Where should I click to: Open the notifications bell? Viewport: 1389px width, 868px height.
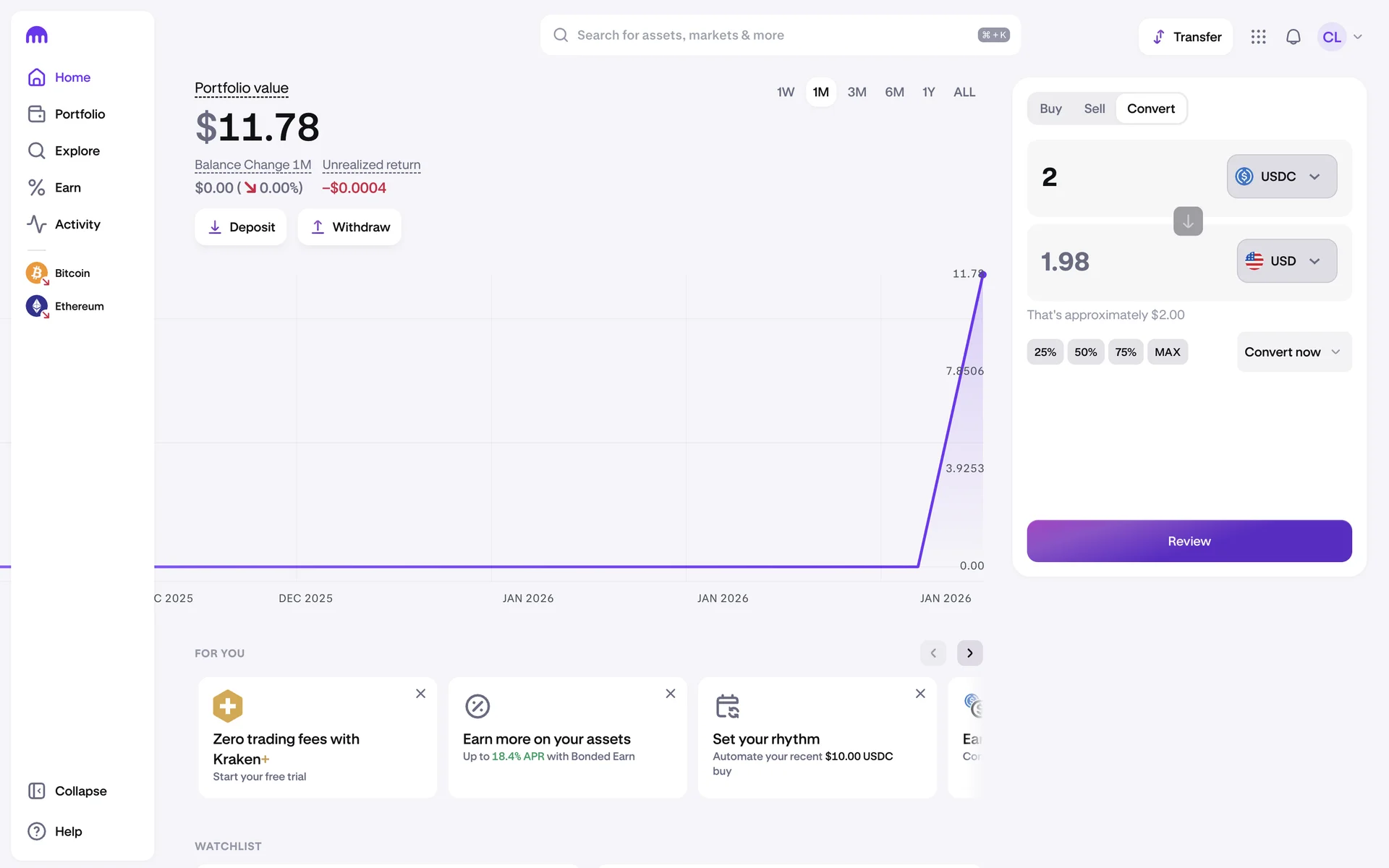[x=1293, y=37]
